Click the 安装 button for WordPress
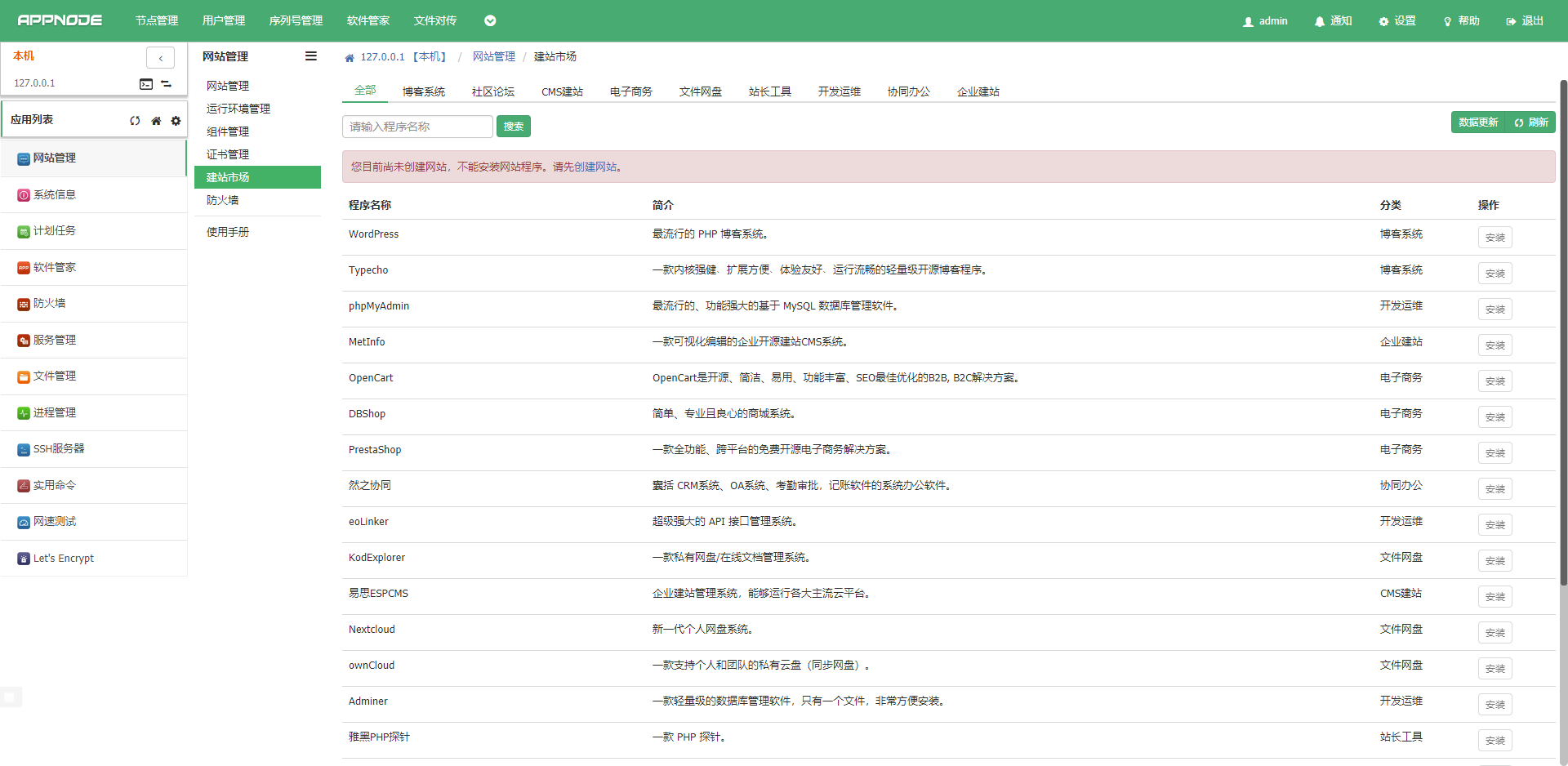 tap(1494, 238)
